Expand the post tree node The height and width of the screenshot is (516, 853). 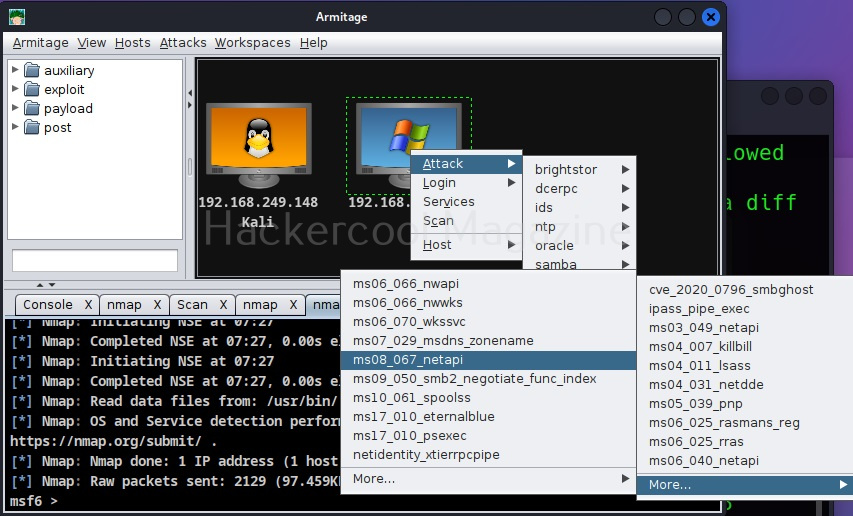[x=15, y=127]
